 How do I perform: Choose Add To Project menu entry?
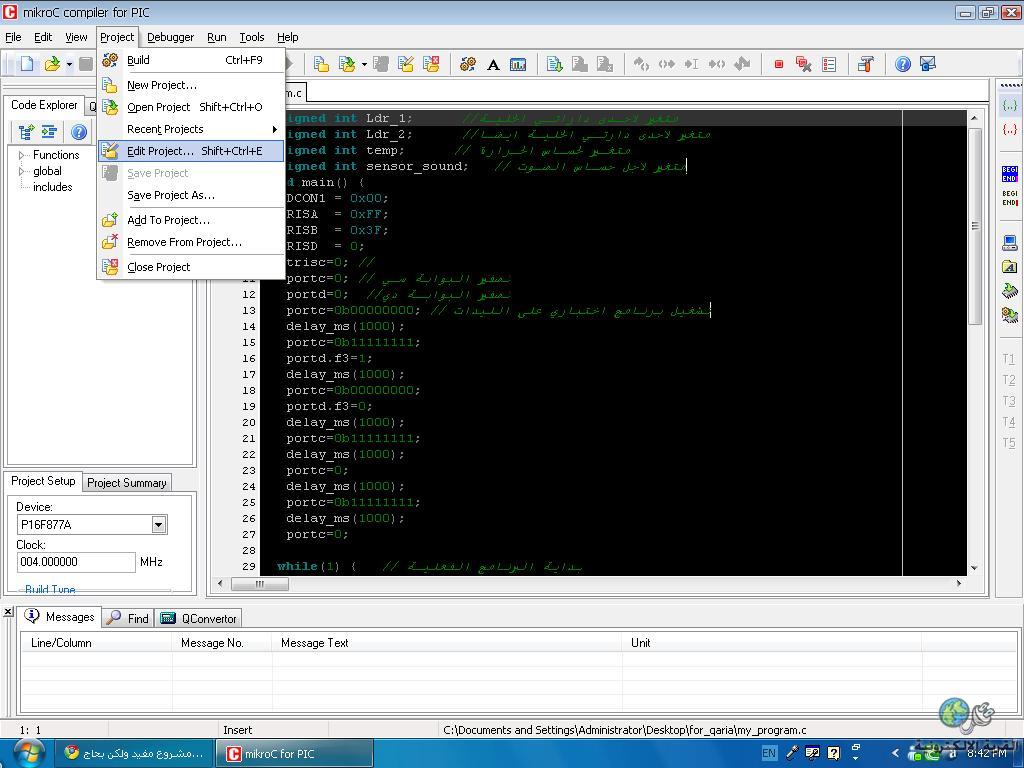(191, 220)
